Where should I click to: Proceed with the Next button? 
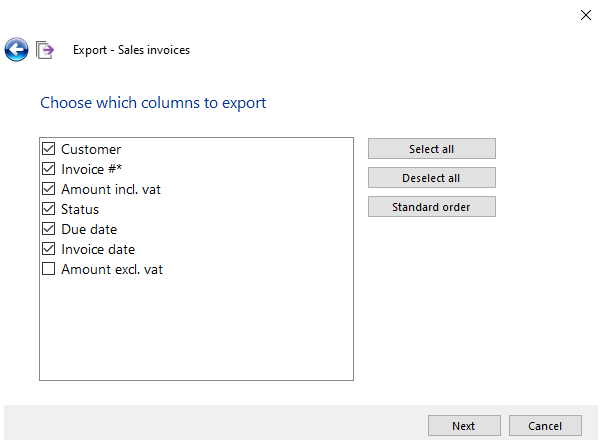click(x=463, y=426)
